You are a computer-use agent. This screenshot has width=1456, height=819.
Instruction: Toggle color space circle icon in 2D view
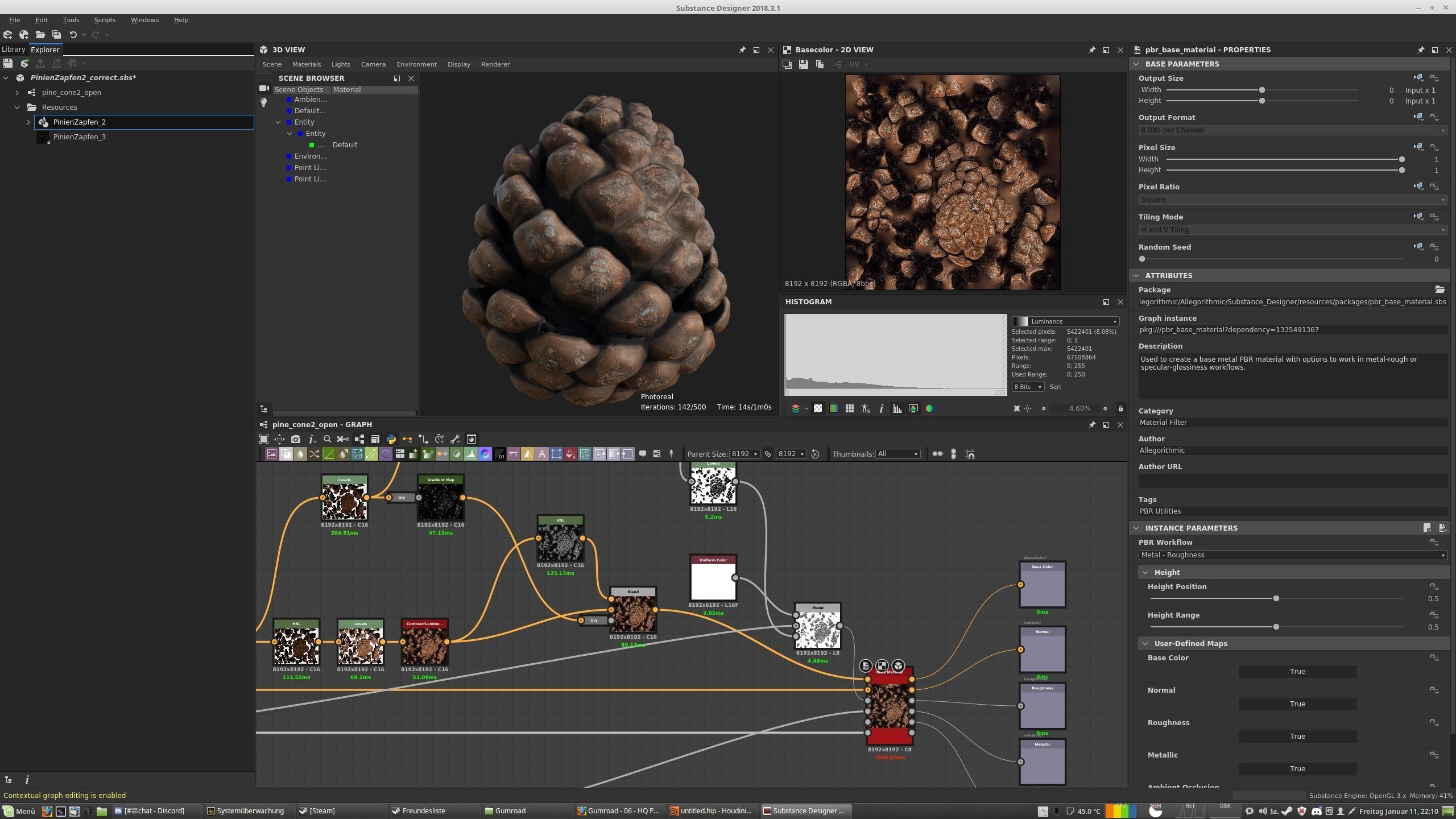coord(929,408)
